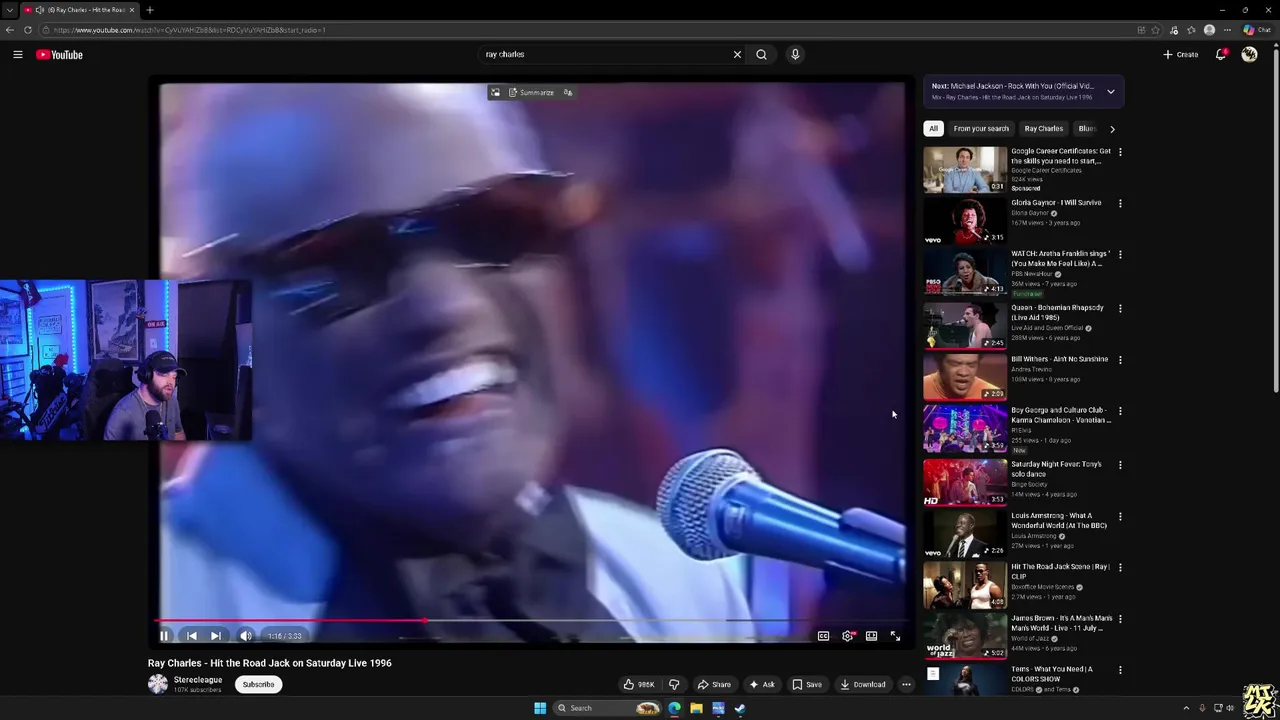Screen dimensions: 1280x720
Task: Open options for Queen Bohemian Rhapsody video
Action: coord(1120,309)
